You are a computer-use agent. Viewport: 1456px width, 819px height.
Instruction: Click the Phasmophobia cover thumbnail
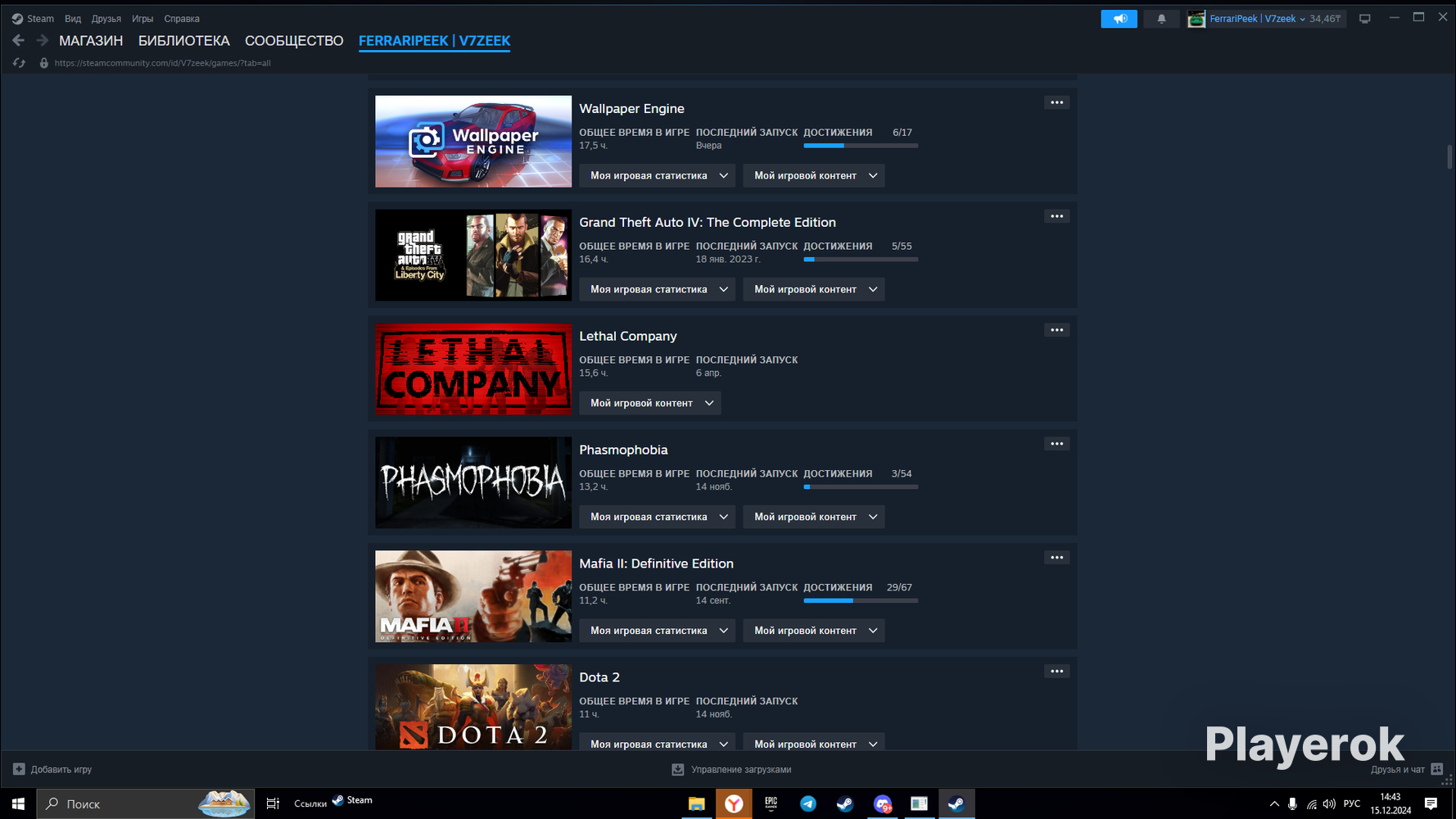[473, 483]
